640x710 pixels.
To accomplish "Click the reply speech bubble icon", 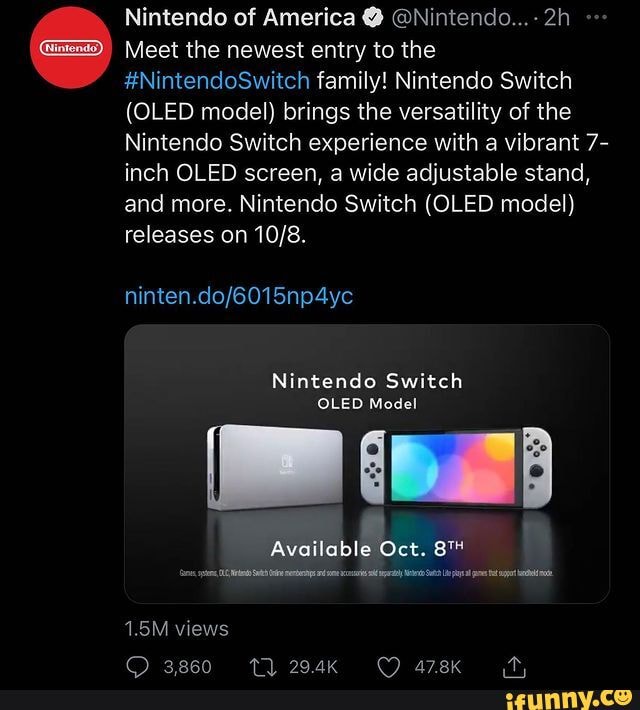I will tap(137, 667).
